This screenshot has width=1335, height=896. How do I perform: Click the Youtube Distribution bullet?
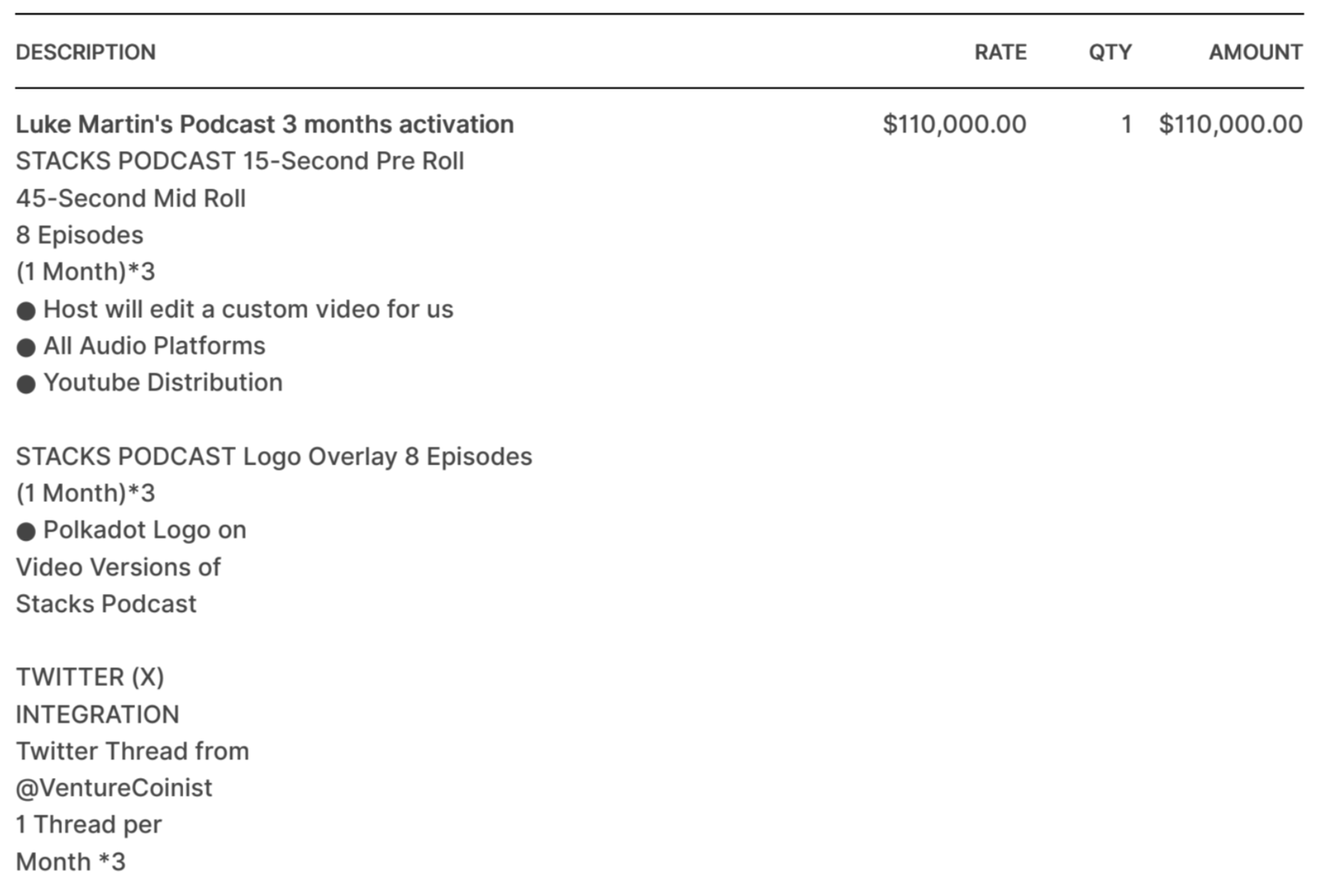pos(162,383)
